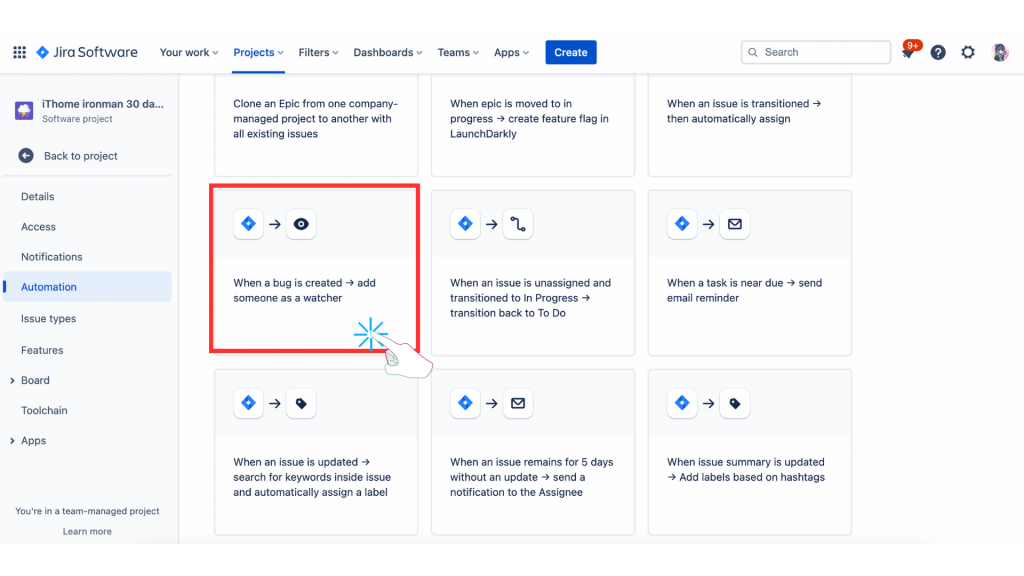Image resolution: width=1024 pixels, height=576 pixels.
Task: Click the tag icon in hashtags label template
Action: tap(735, 403)
